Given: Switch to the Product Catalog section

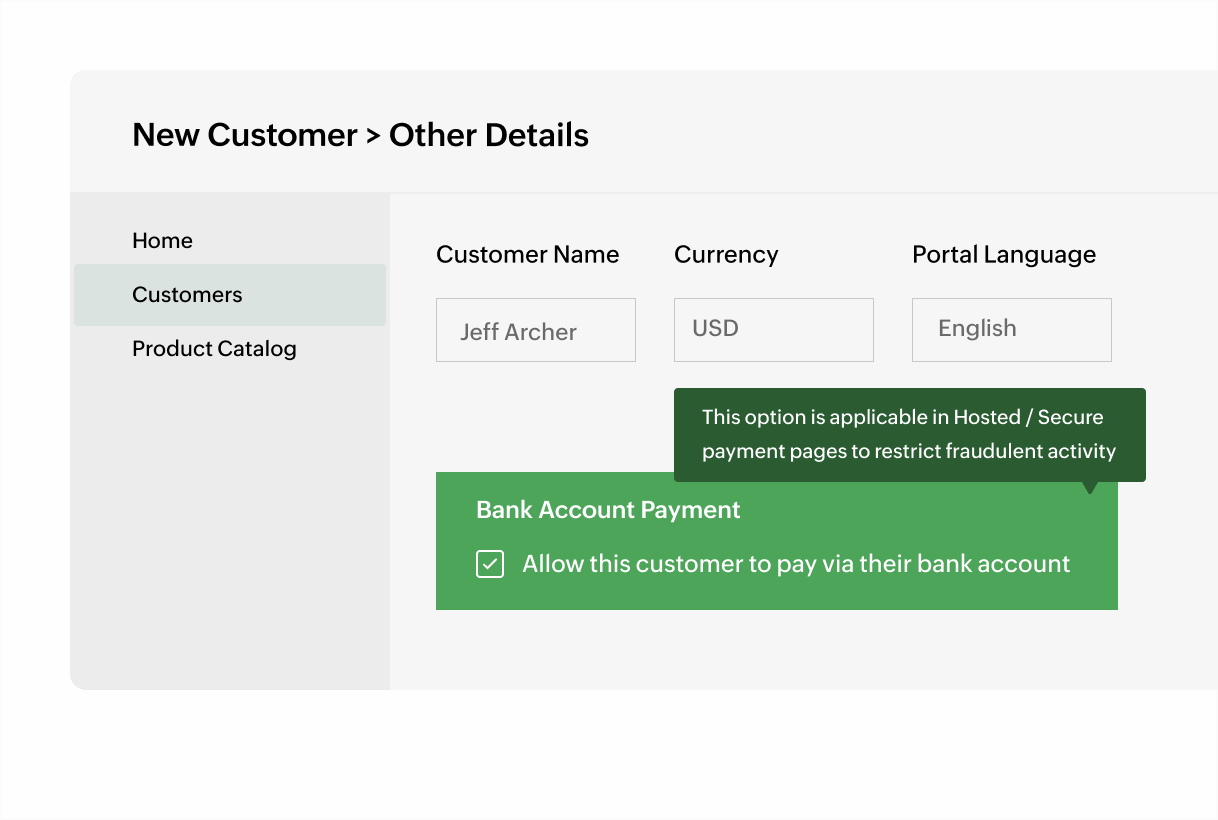Looking at the screenshot, I should 214,348.
